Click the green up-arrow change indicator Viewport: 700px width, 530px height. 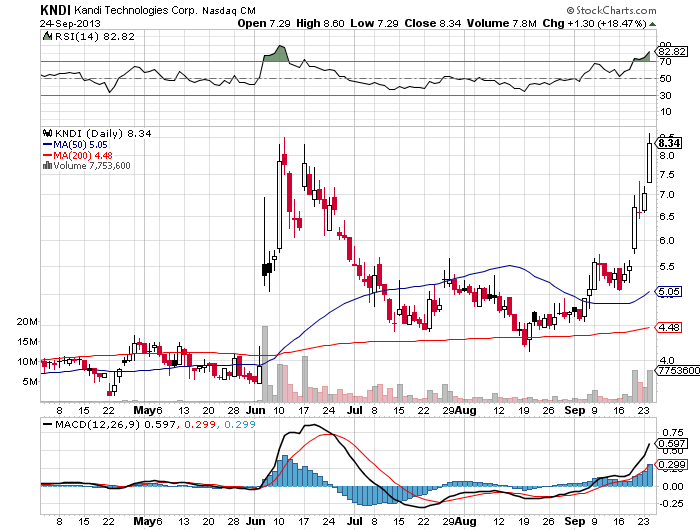[652, 24]
